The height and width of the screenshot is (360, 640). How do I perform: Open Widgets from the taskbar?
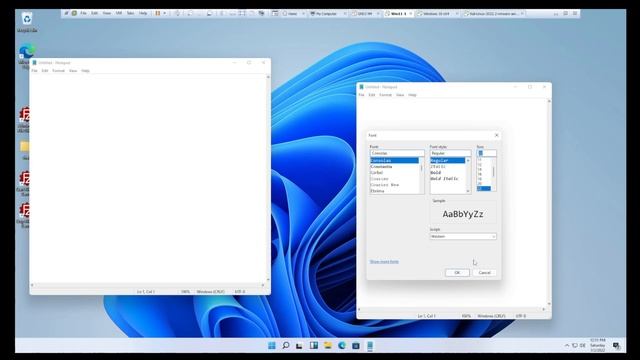pos(314,346)
